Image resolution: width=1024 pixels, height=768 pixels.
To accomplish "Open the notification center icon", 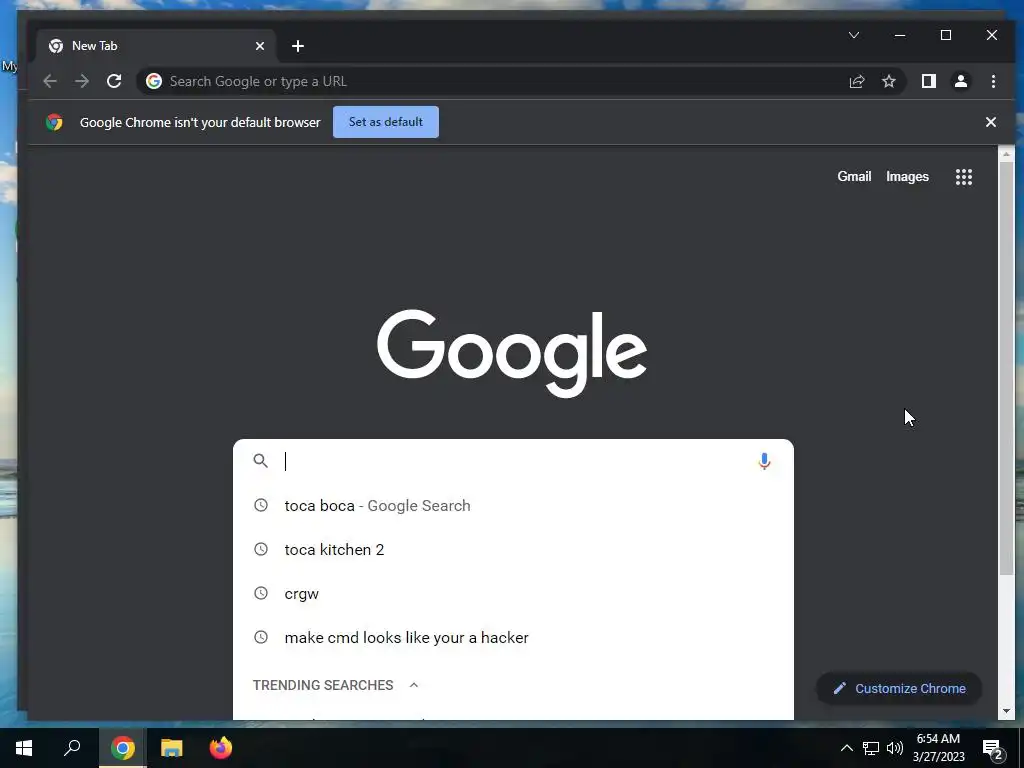I will pyautogui.click(x=993, y=749).
